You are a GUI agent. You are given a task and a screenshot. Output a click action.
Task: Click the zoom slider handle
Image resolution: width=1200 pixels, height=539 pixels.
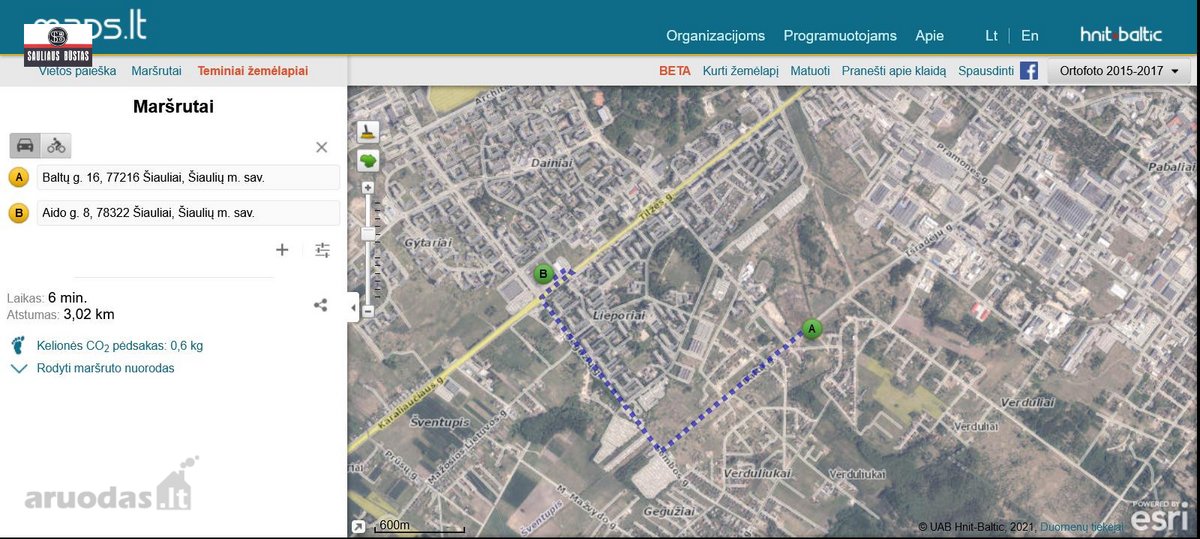pyautogui.click(x=368, y=234)
